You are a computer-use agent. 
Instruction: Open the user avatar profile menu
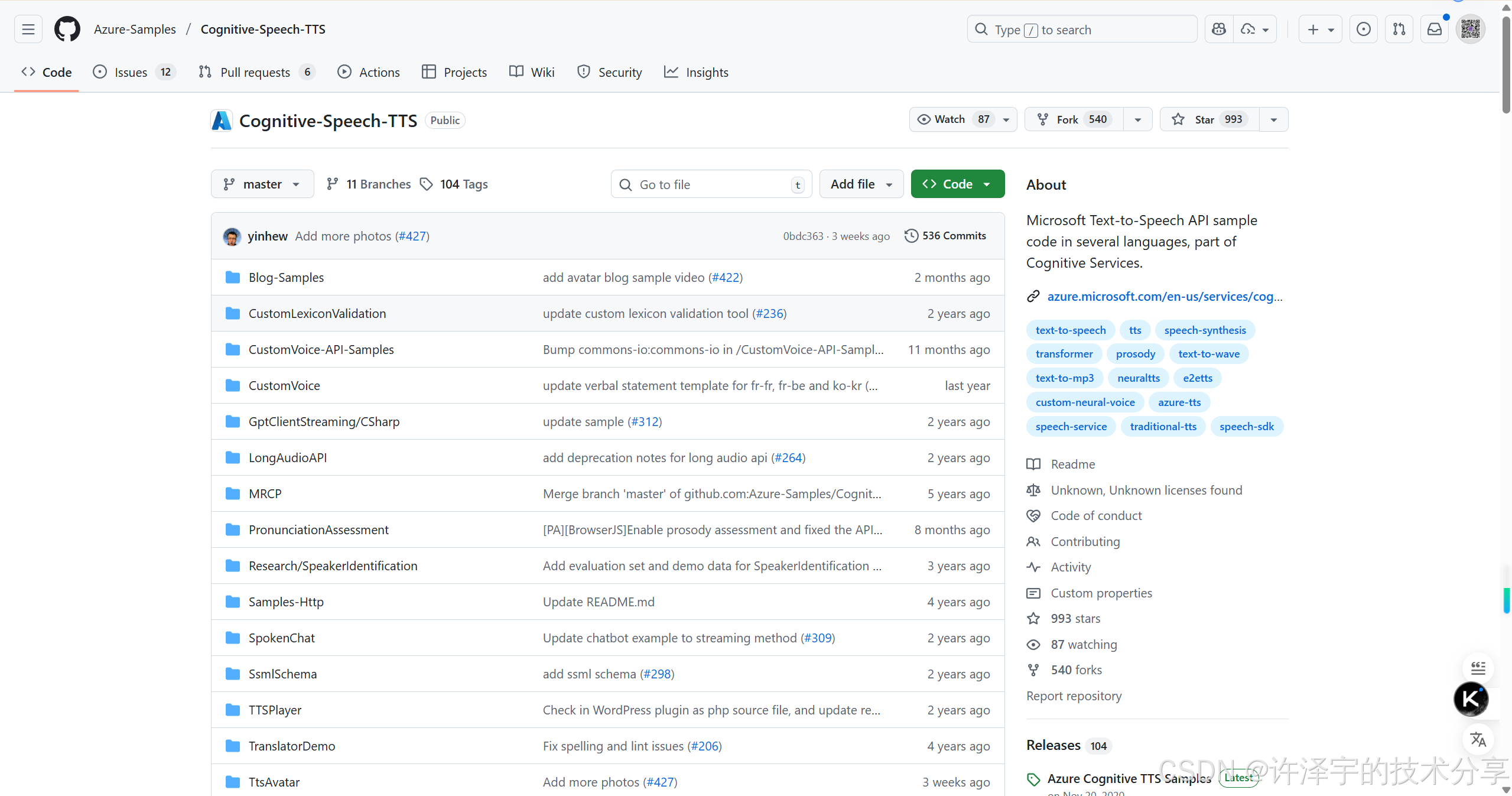pyautogui.click(x=1470, y=29)
